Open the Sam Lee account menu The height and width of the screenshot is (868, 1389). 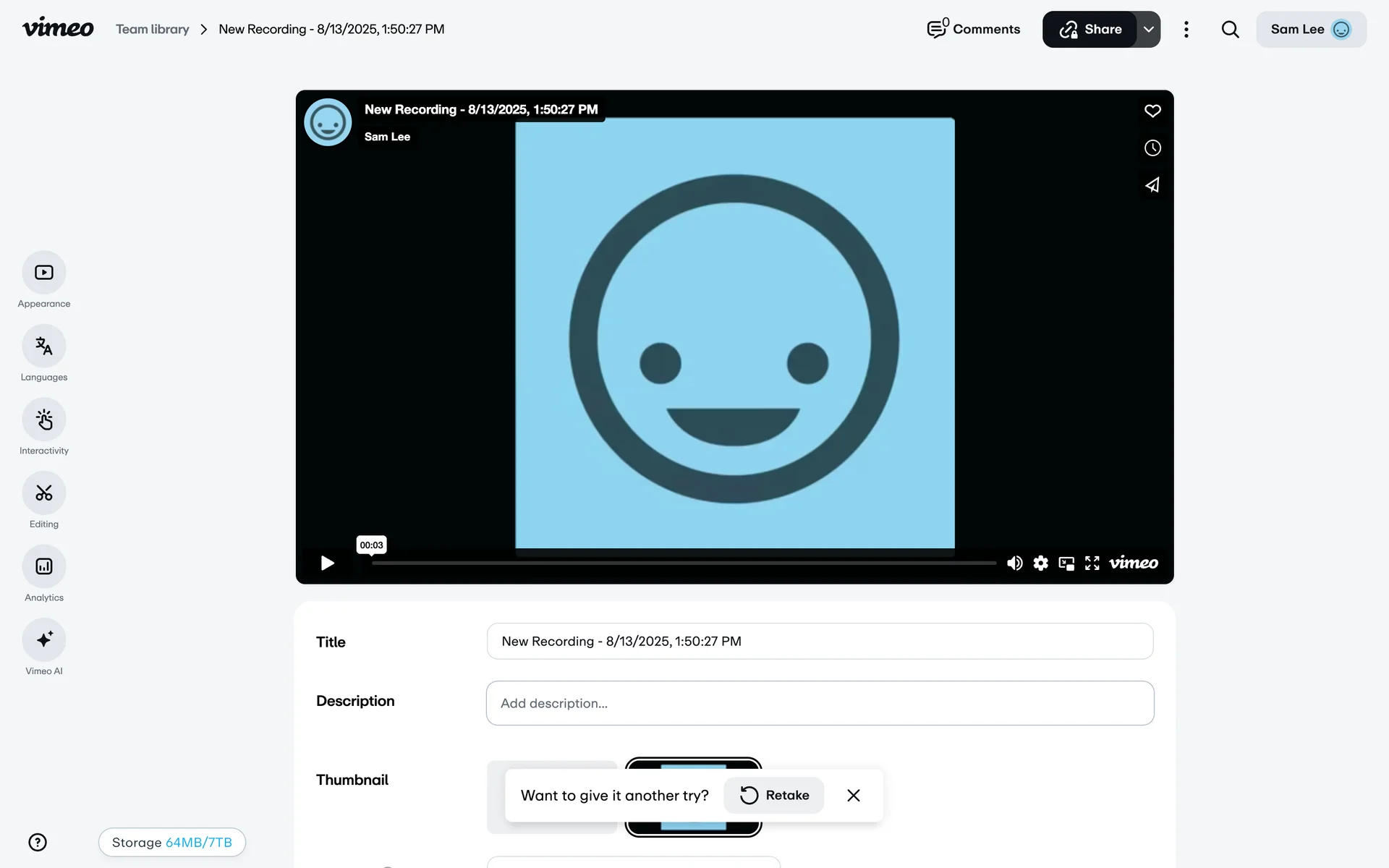click(x=1310, y=30)
